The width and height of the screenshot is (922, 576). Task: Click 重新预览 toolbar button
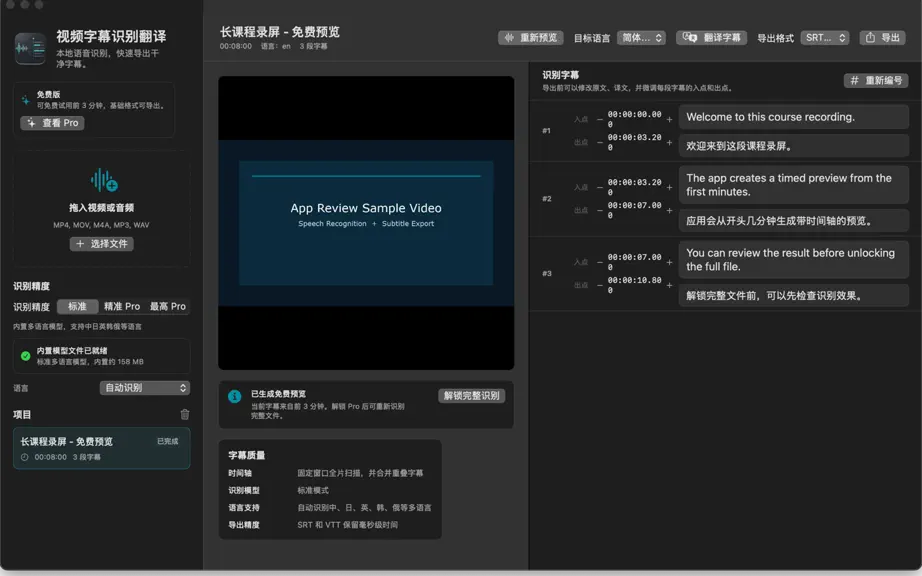click(530, 38)
